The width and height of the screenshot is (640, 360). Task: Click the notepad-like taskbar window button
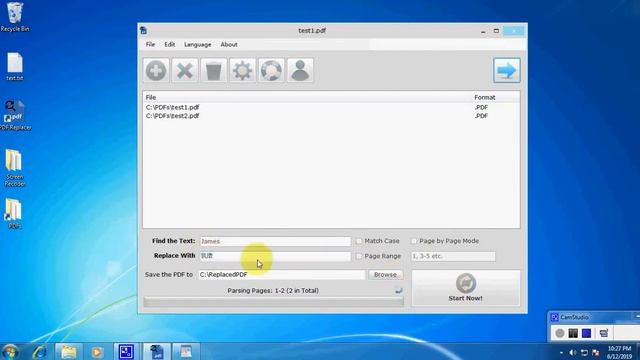pos(186,351)
